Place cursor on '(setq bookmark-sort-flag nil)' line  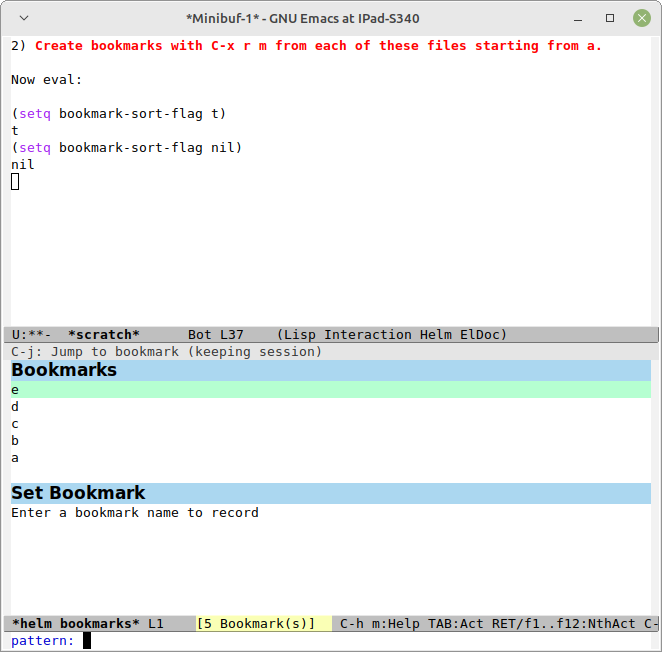[x=127, y=147]
